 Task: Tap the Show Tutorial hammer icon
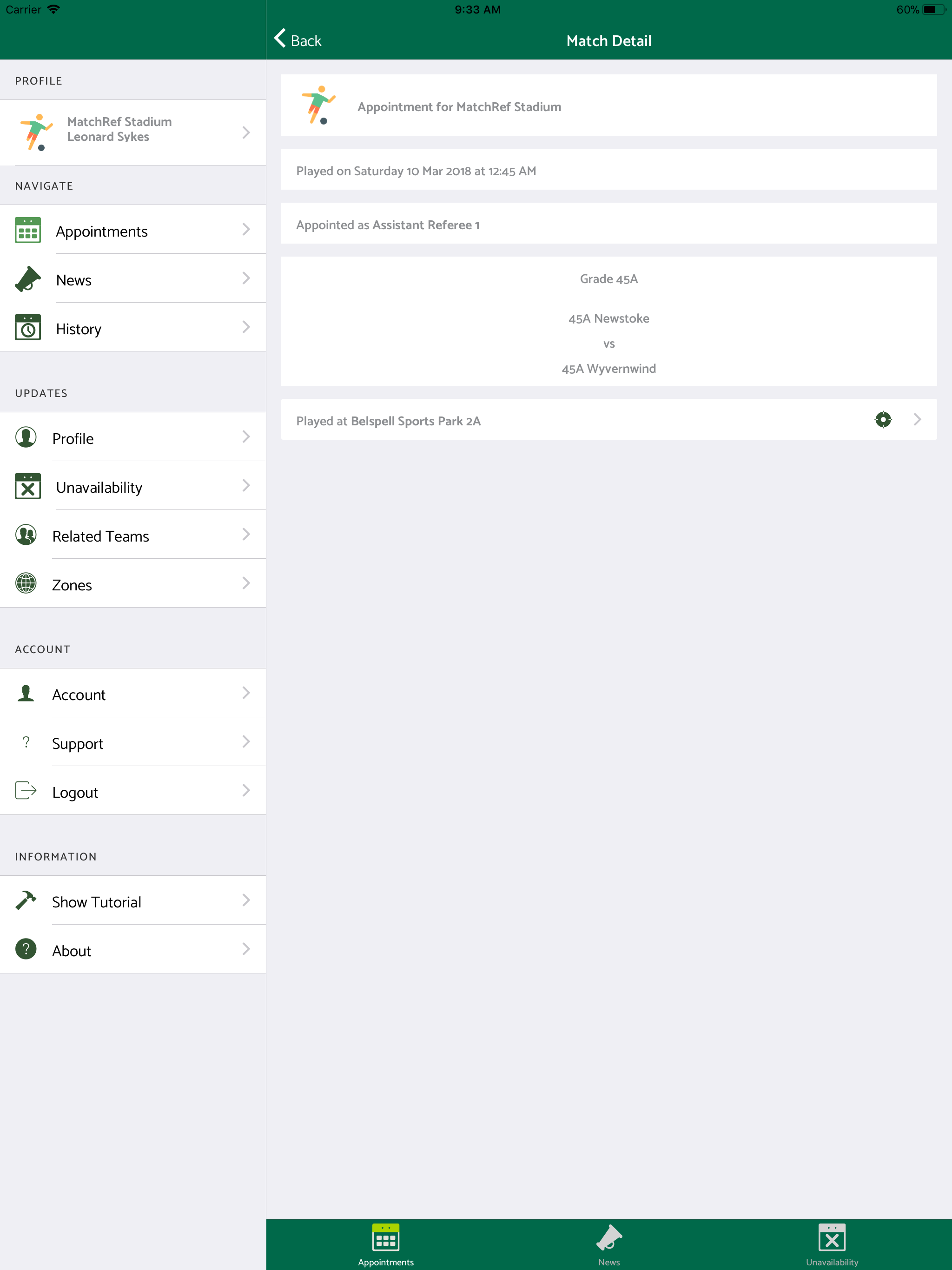26,901
